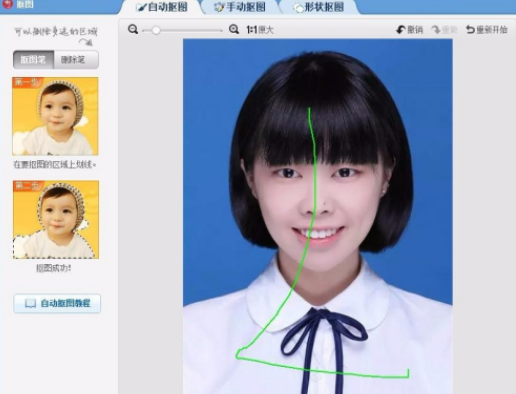Select the 抠图笔 brush mode
516x394 pixels.
coord(33,60)
